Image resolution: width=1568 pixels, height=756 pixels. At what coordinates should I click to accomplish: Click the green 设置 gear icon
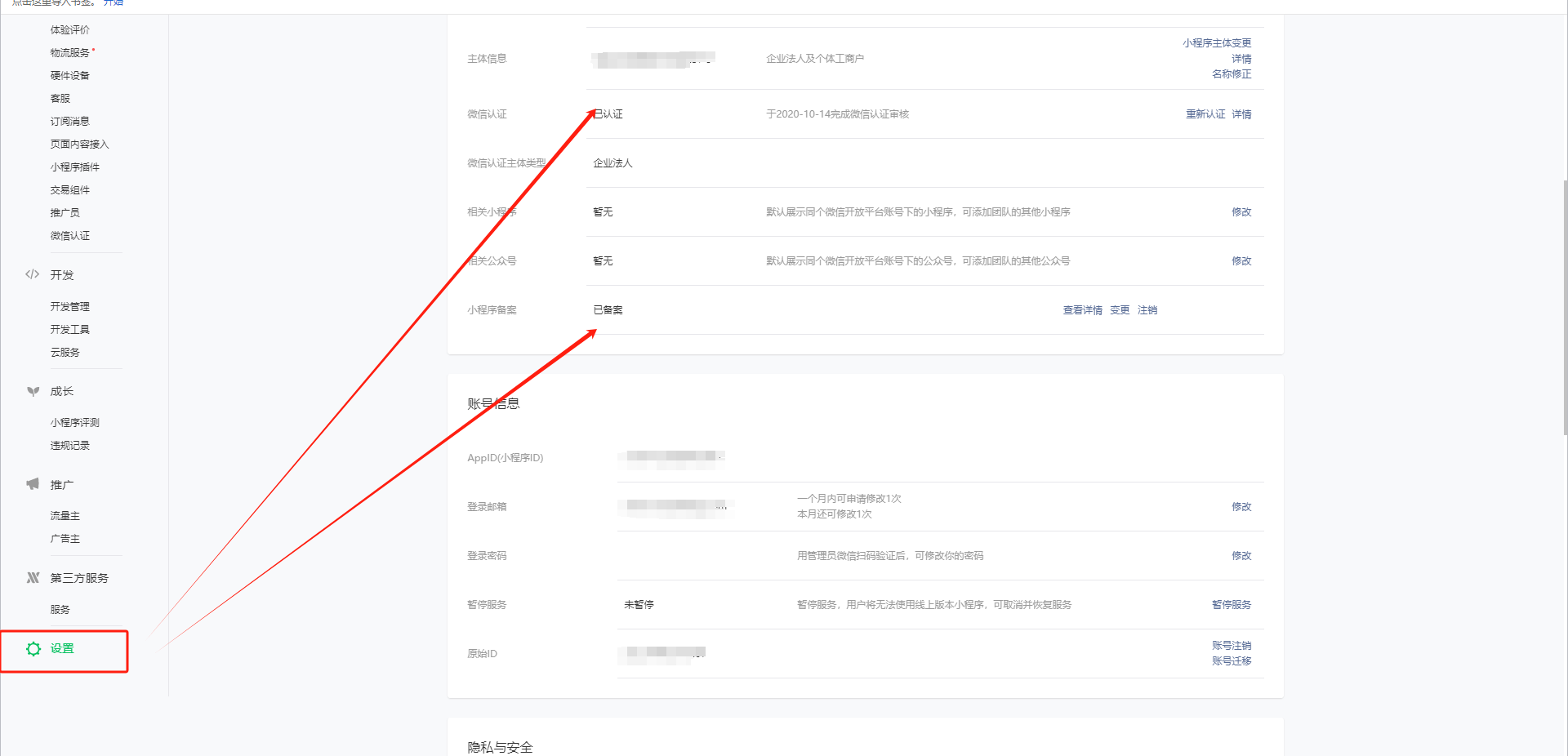[x=33, y=649]
